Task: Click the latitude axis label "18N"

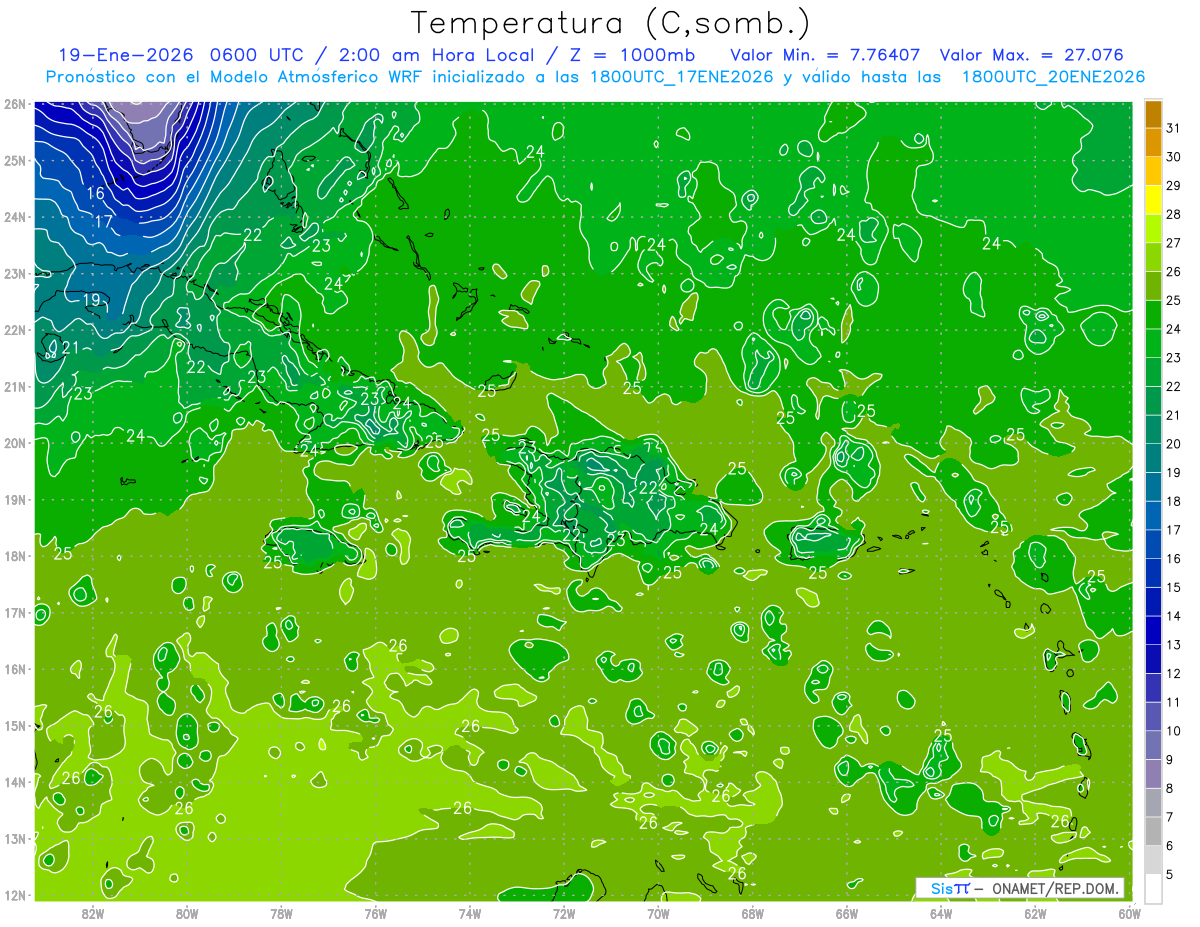Action: tap(14, 556)
